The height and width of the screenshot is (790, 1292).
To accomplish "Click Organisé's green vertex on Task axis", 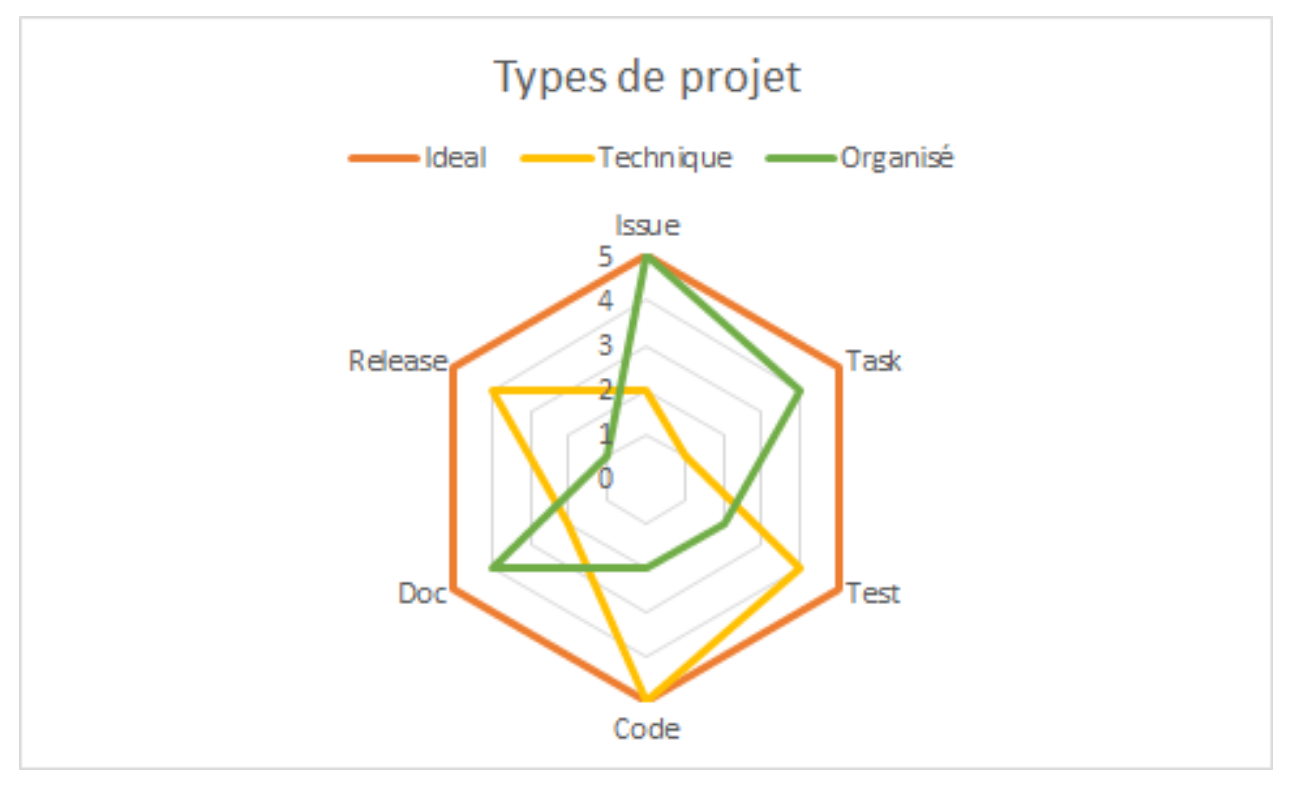I will pos(801,390).
